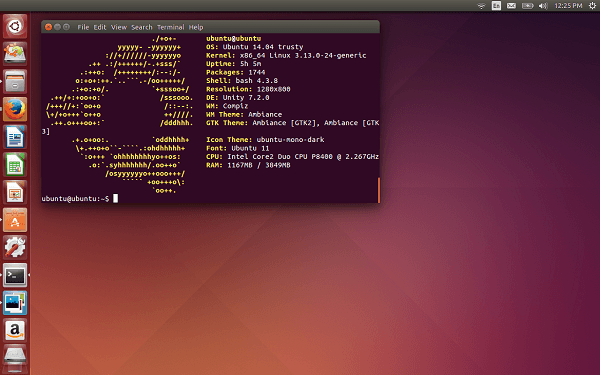Launch the Amazon icon in launcher
600x375 pixels.
pos(15,330)
